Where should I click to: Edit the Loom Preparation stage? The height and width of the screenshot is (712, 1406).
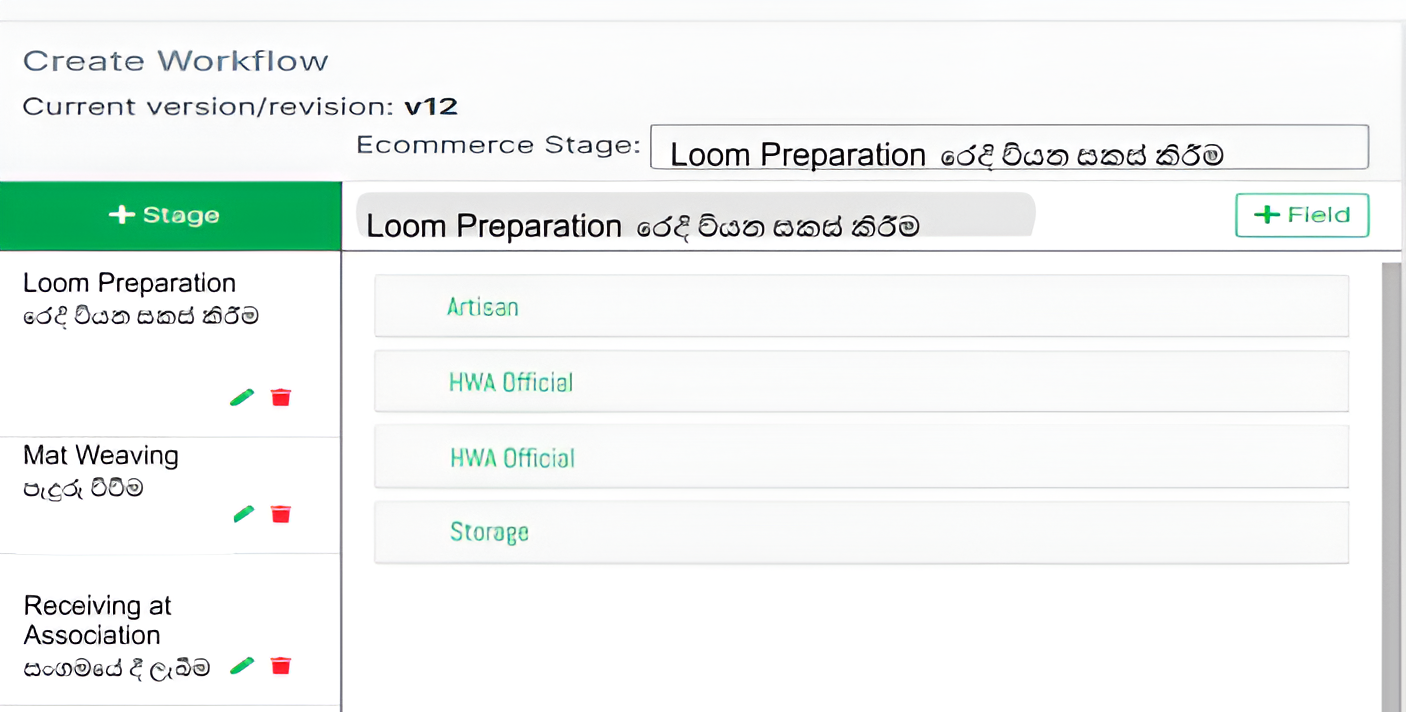(x=242, y=398)
